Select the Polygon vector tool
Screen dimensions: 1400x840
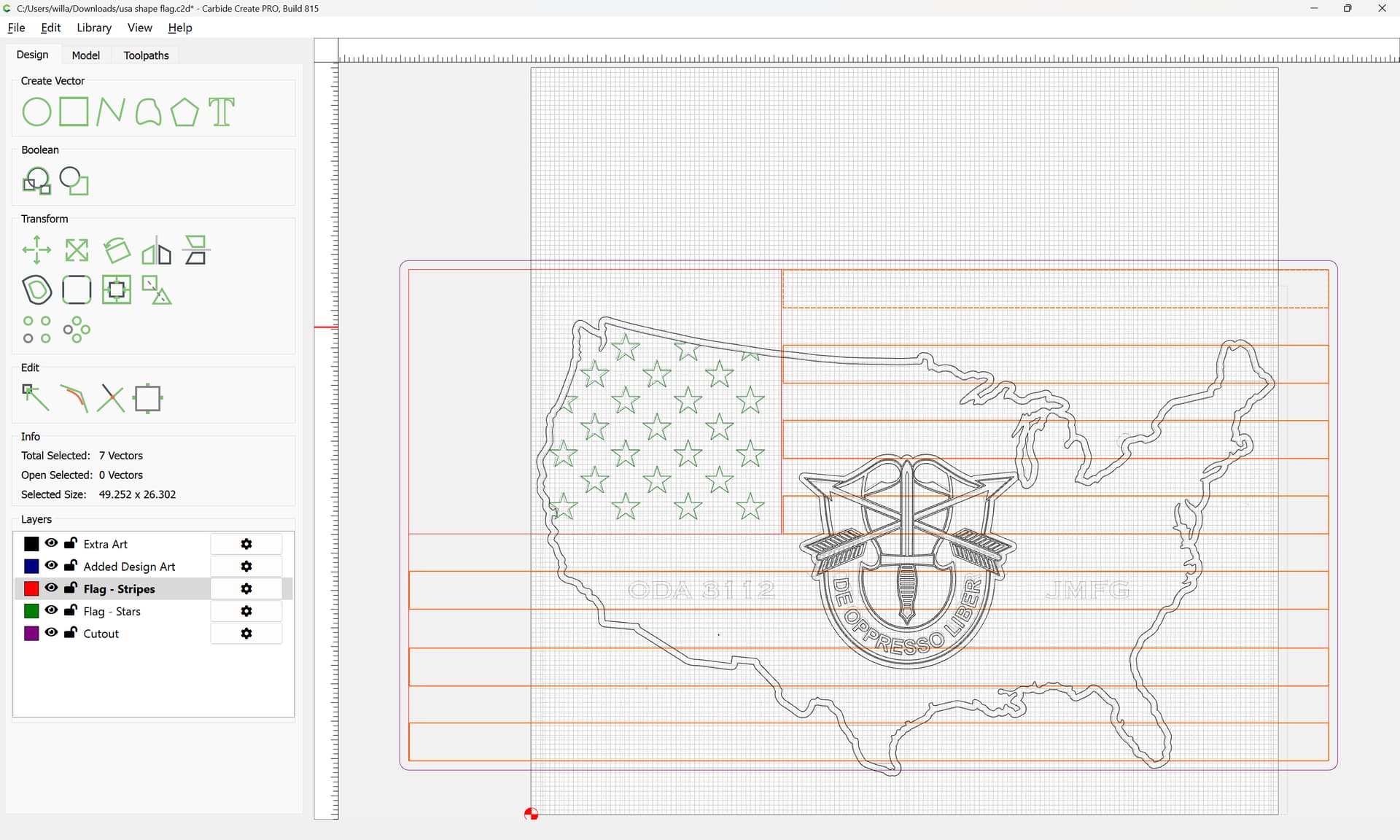[x=184, y=112]
